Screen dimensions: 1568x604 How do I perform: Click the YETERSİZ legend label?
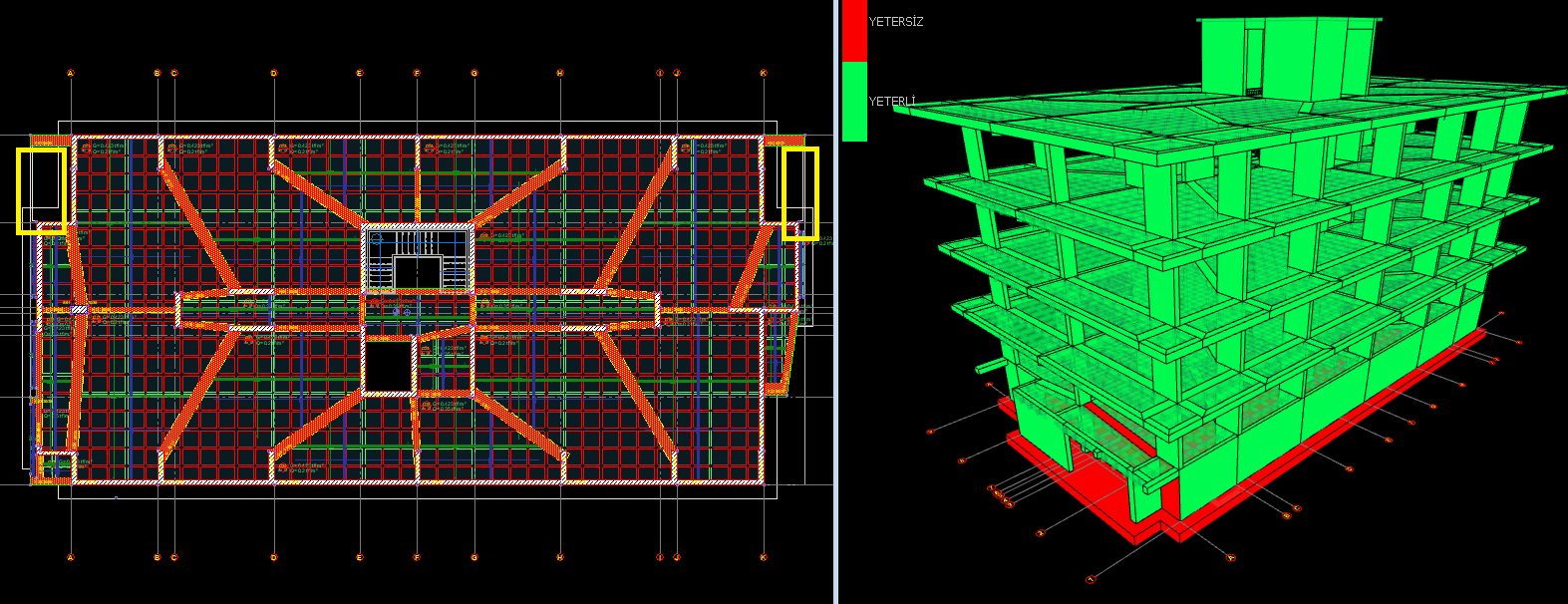[x=895, y=22]
